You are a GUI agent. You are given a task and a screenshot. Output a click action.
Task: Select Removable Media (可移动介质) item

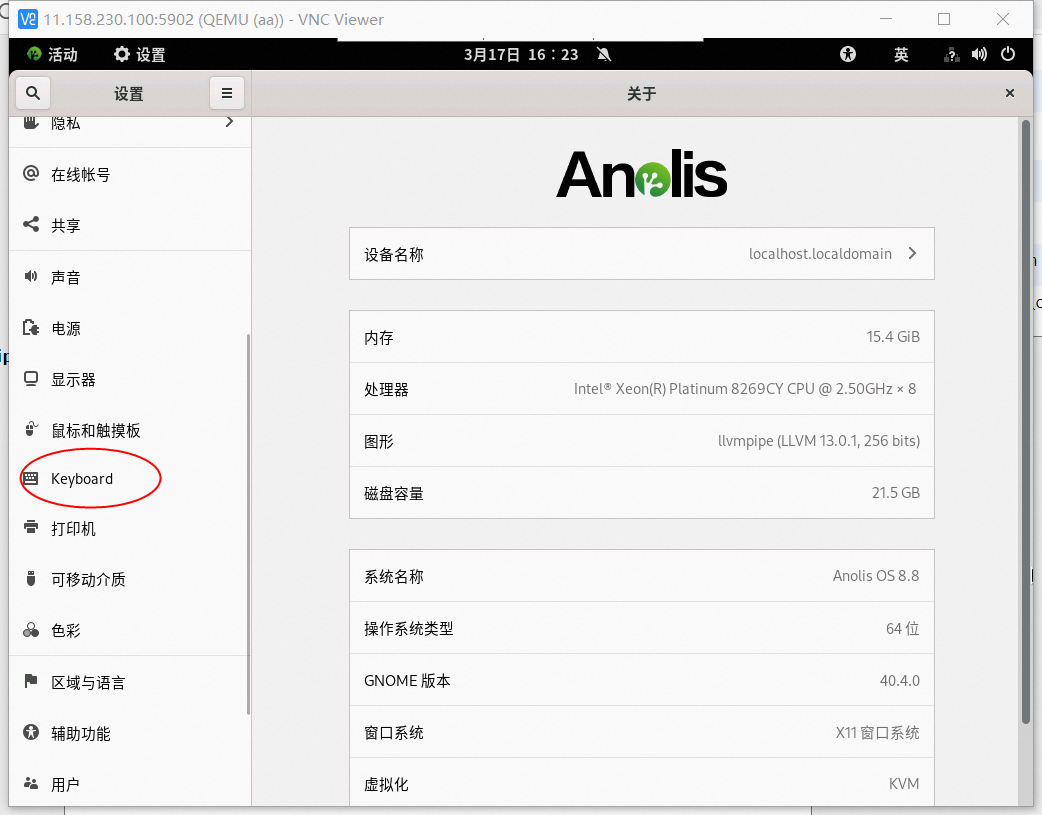pyautogui.click(x=88, y=580)
